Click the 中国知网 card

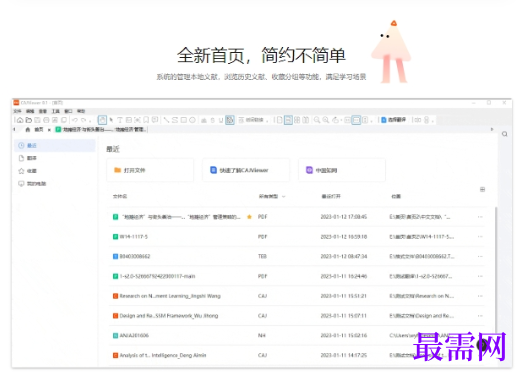click(342, 170)
